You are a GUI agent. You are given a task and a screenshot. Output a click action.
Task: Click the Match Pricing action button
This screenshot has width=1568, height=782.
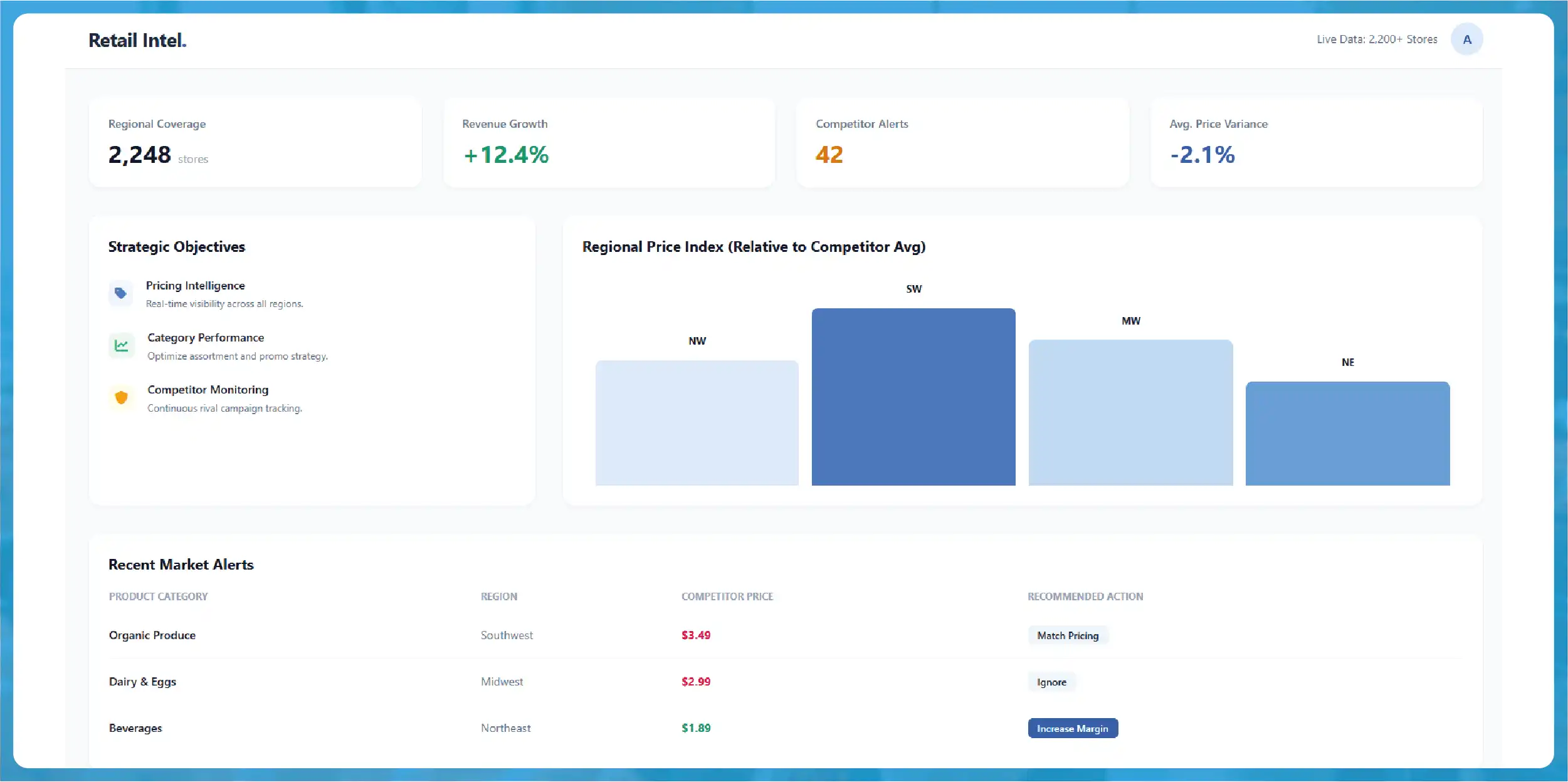click(x=1068, y=635)
